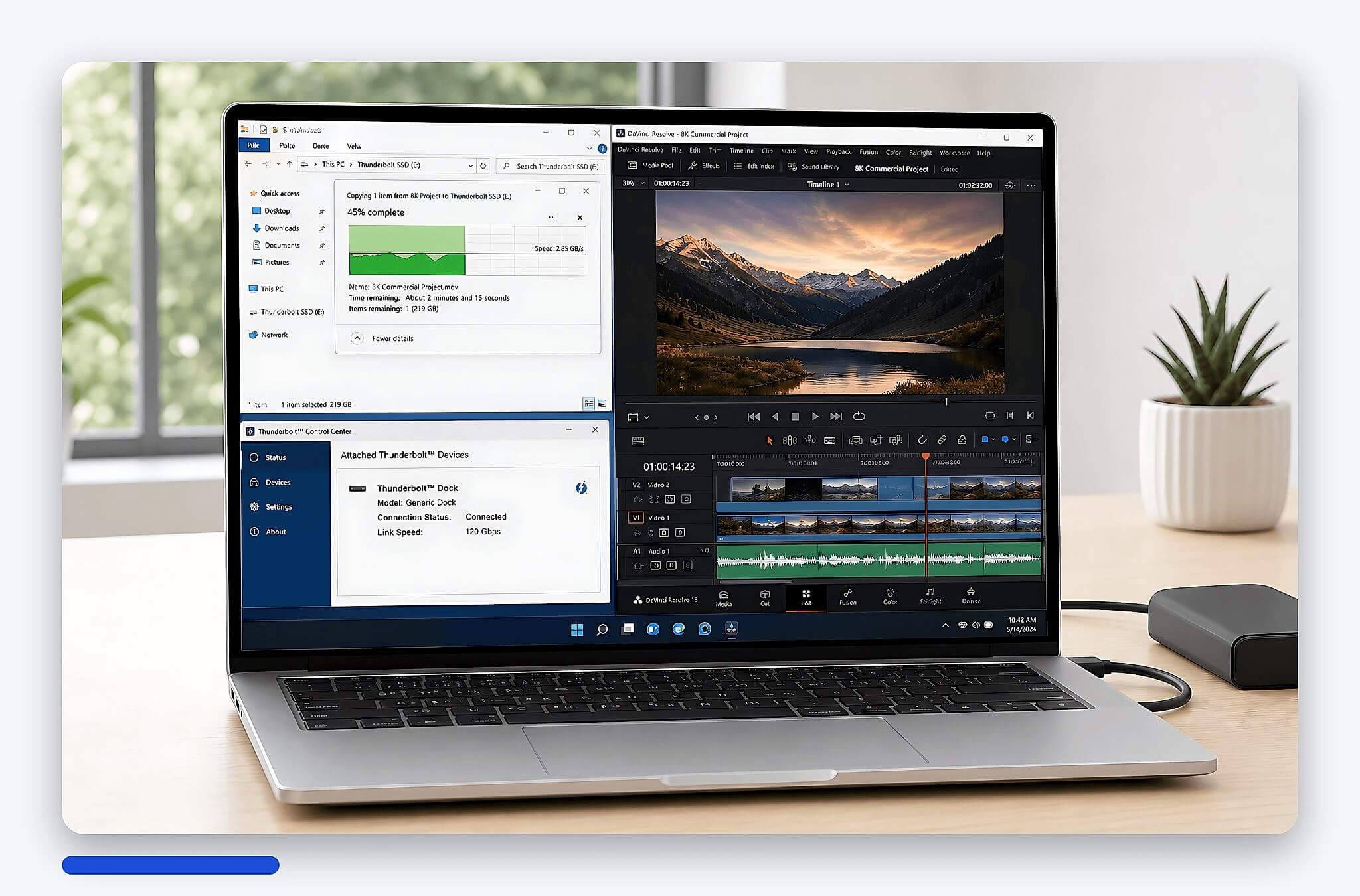
Task: Play the timeline in reverse
Action: [x=775, y=416]
